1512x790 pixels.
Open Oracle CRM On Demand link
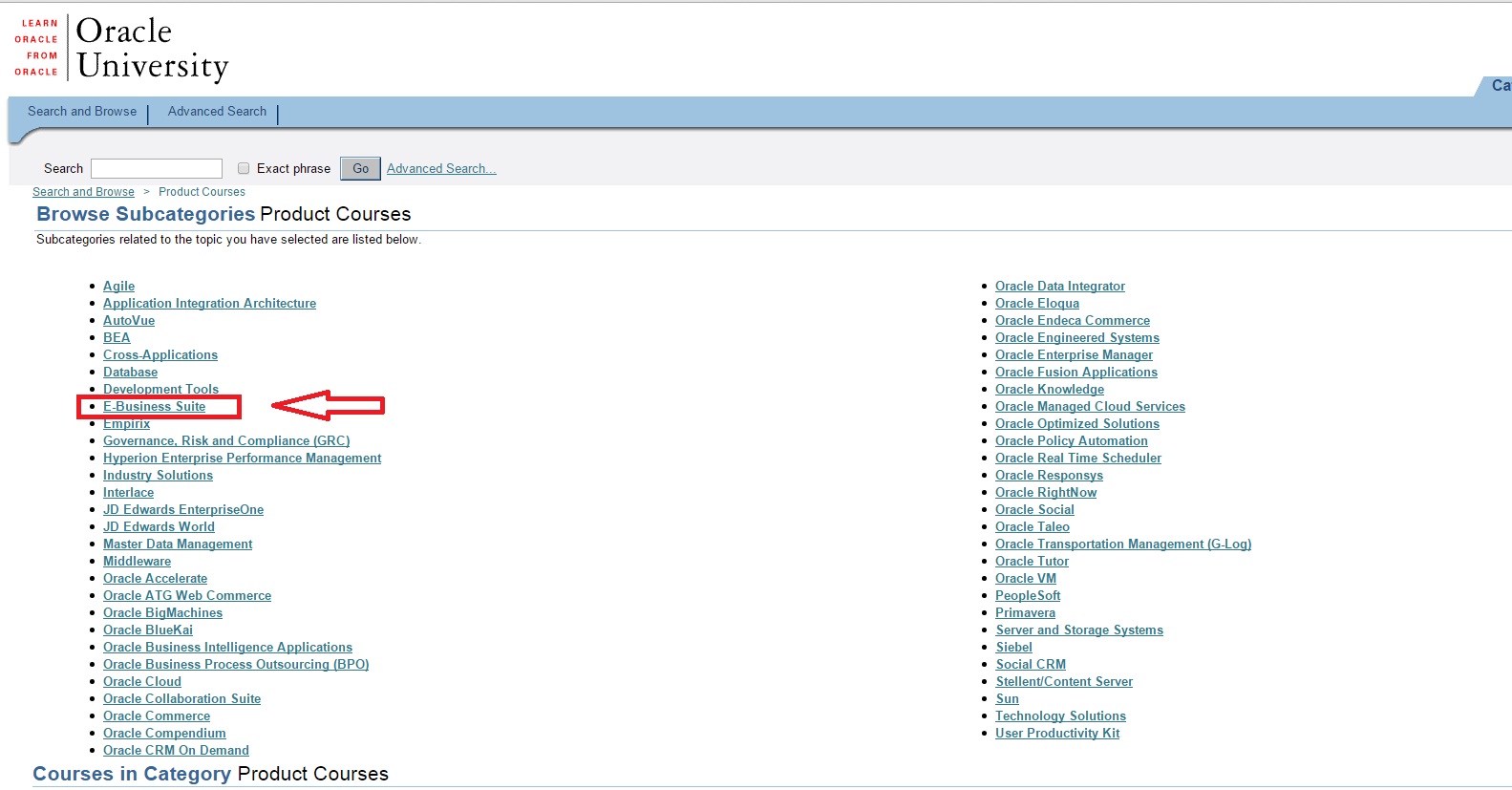coord(176,751)
